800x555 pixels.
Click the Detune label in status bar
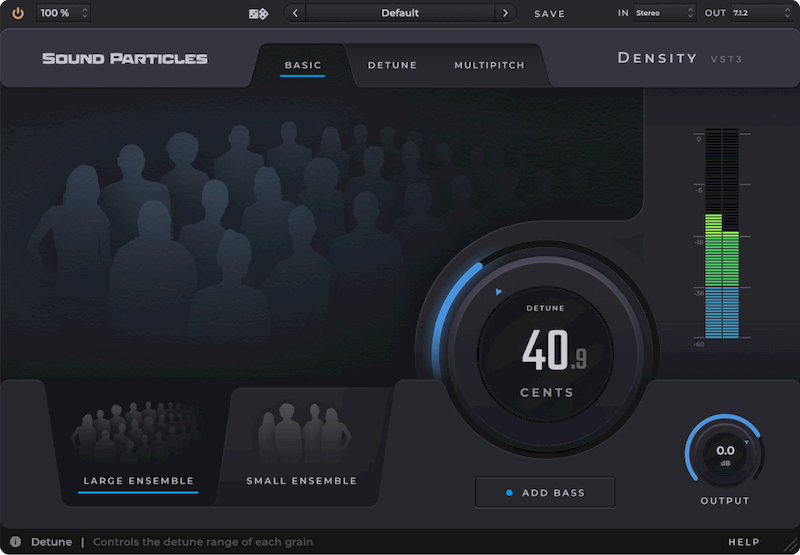52,542
